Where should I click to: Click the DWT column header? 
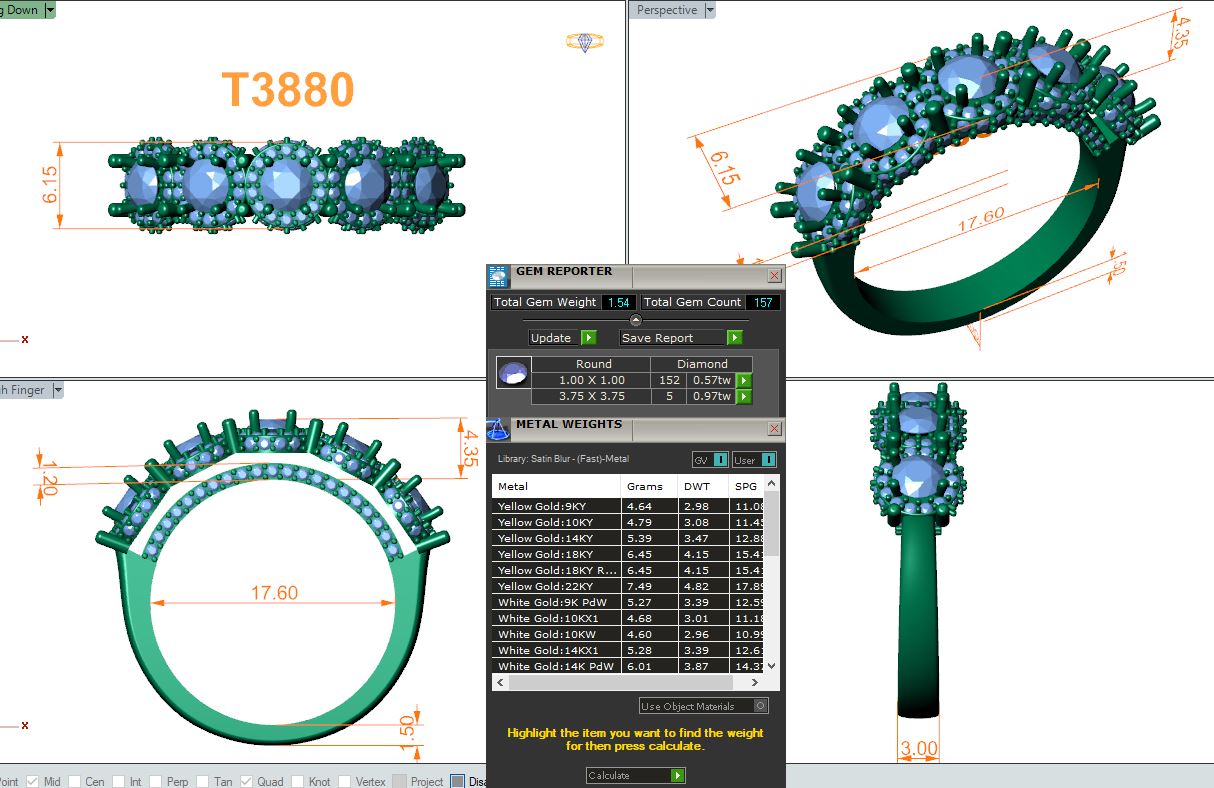coord(703,486)
